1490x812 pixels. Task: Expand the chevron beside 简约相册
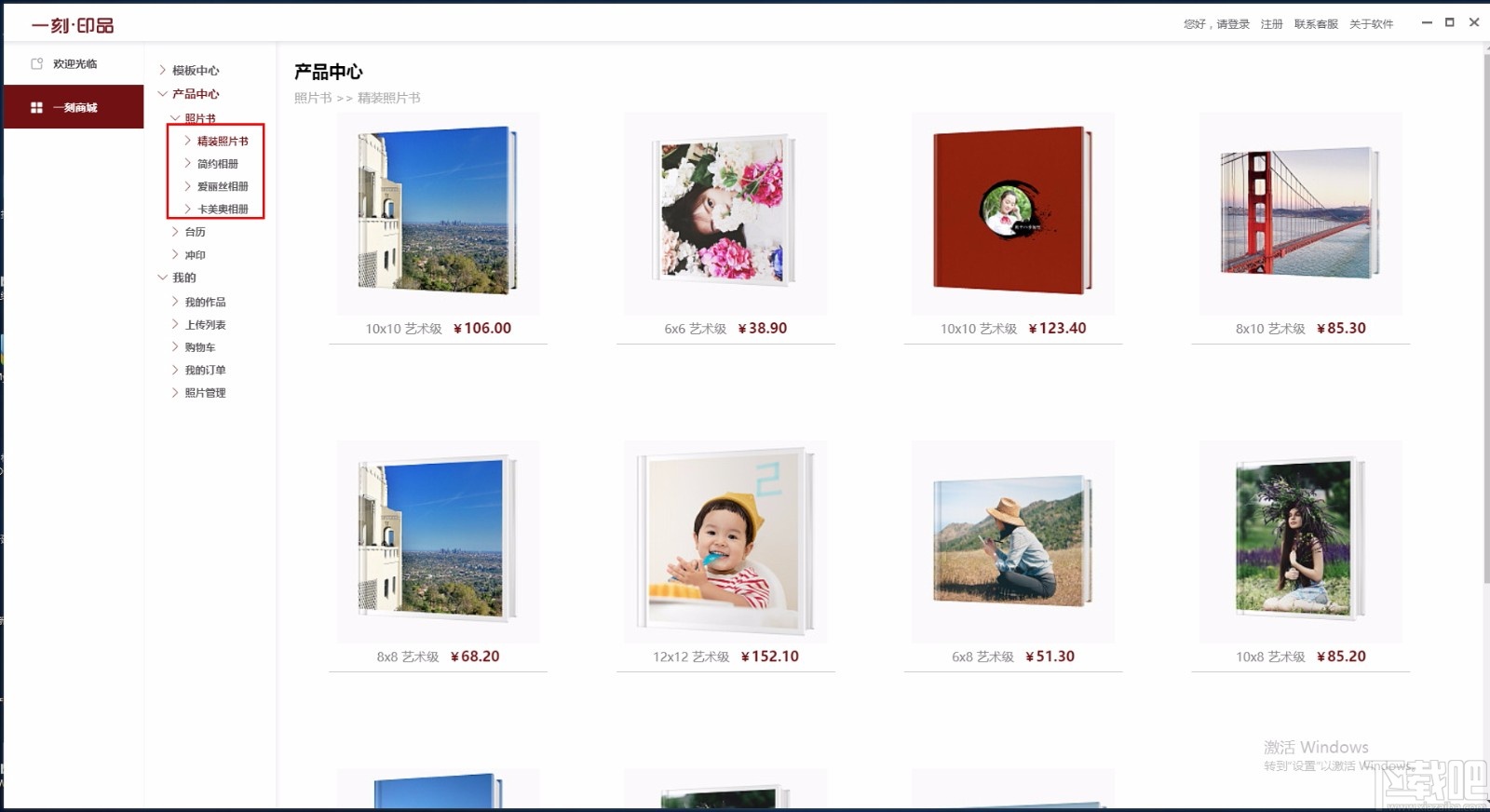187,163
